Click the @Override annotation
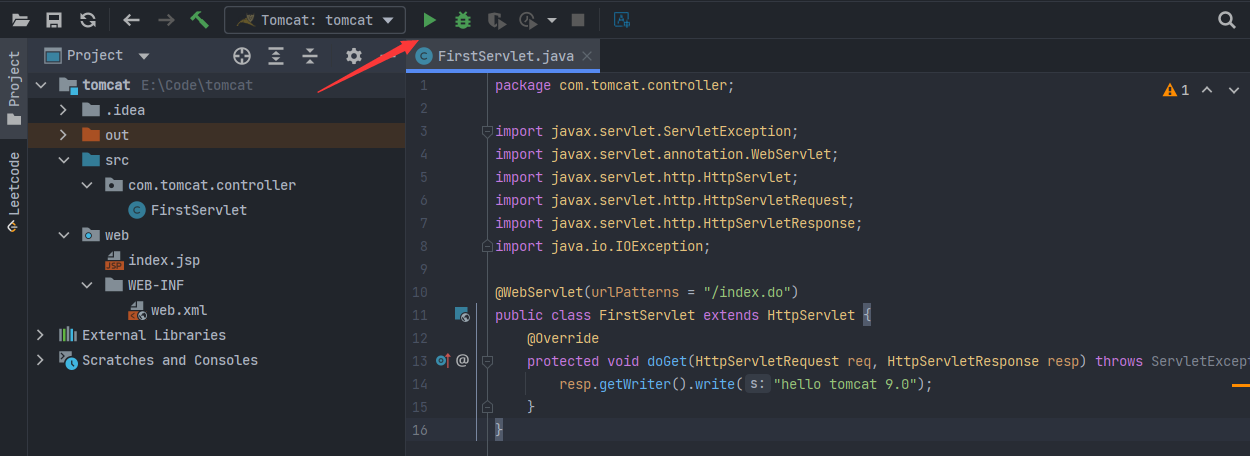 [563, 338]
